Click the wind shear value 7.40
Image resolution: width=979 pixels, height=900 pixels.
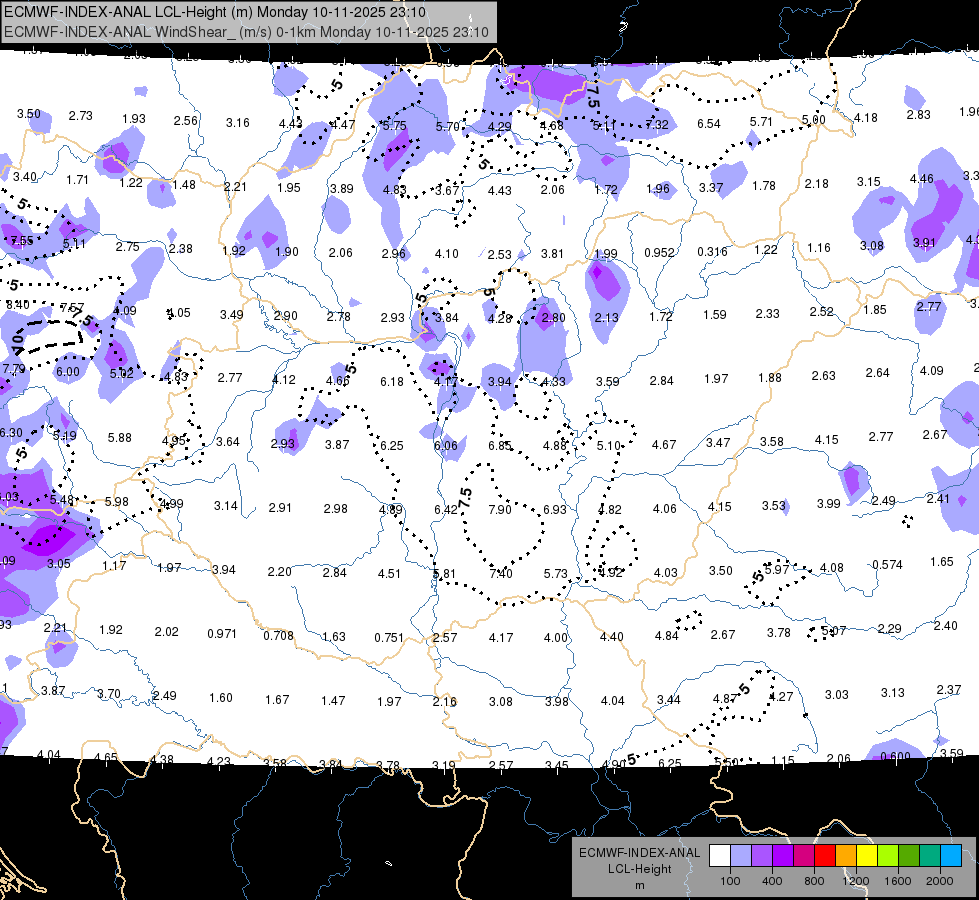pyautogui.click(x=501, y=573)
